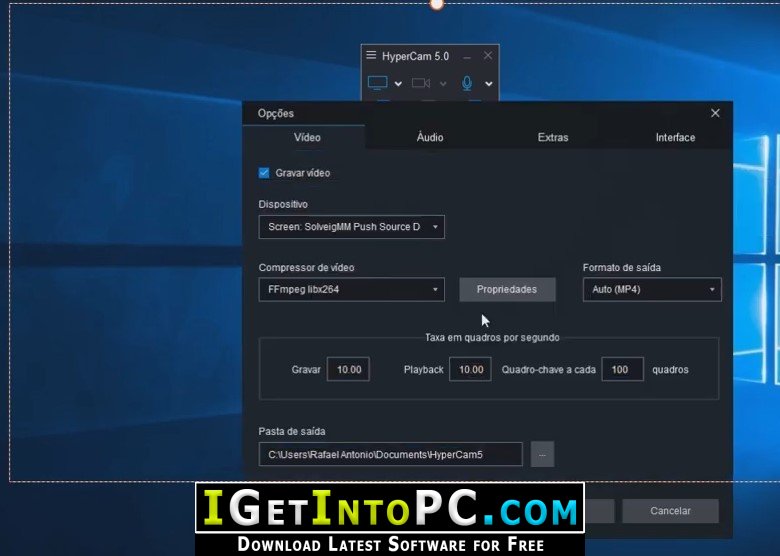
Task: Toggle the Gravar vídeo checkbox
Action: (264, 173)
